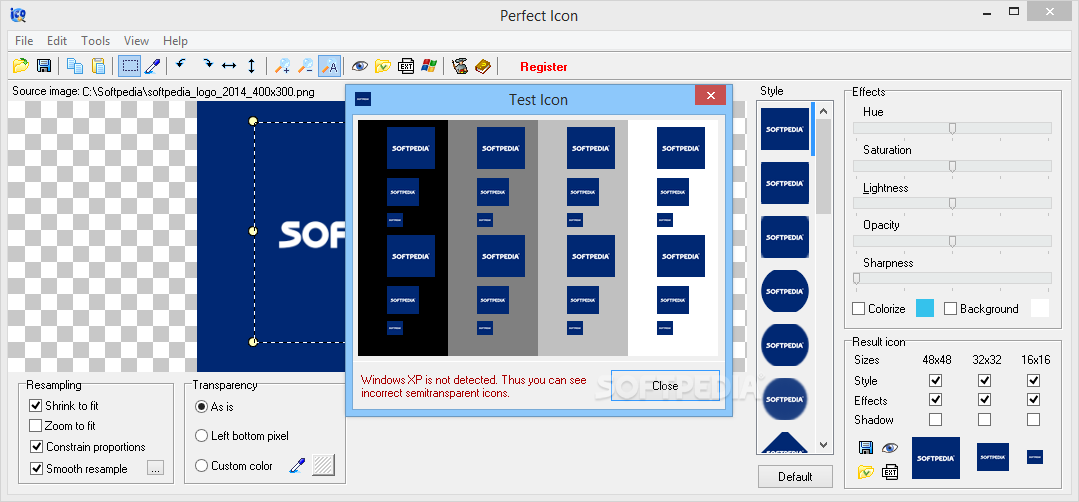Open the cyan Colorize color swatch

925,309
